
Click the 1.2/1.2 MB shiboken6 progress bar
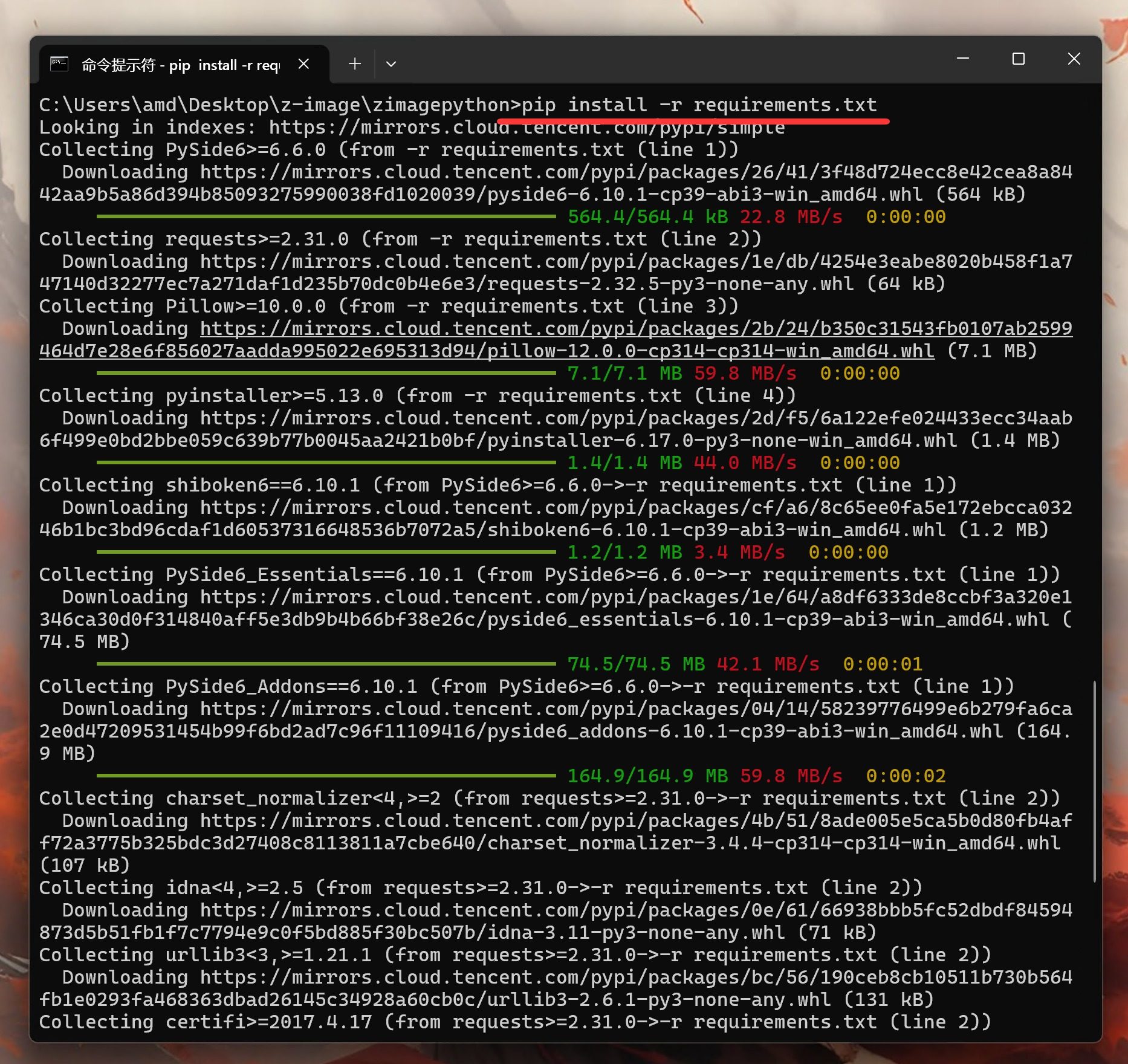[326, 552]
